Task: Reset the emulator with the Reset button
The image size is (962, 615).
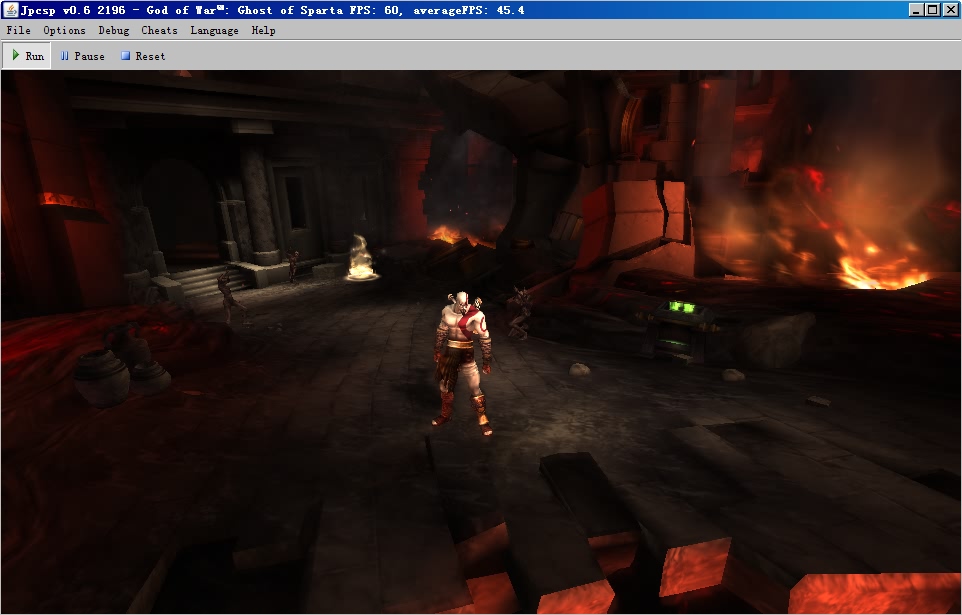Action: [143, 56]
